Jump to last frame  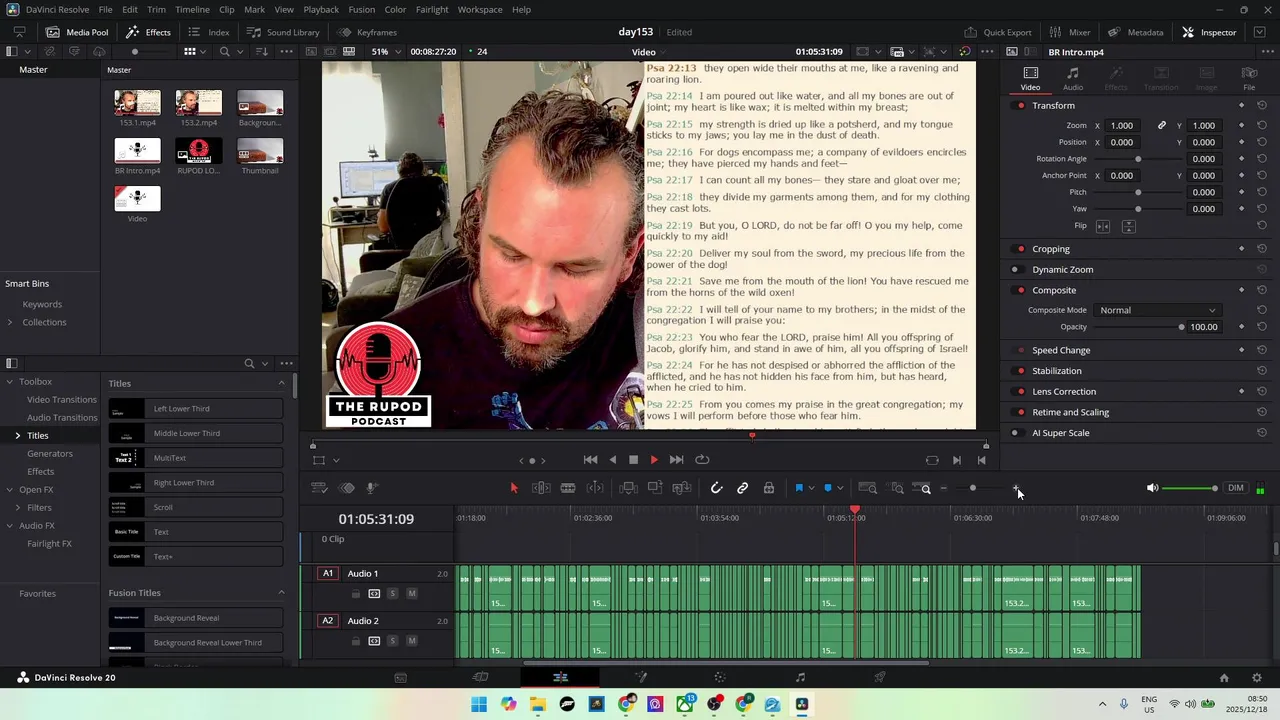coord(676,460)
